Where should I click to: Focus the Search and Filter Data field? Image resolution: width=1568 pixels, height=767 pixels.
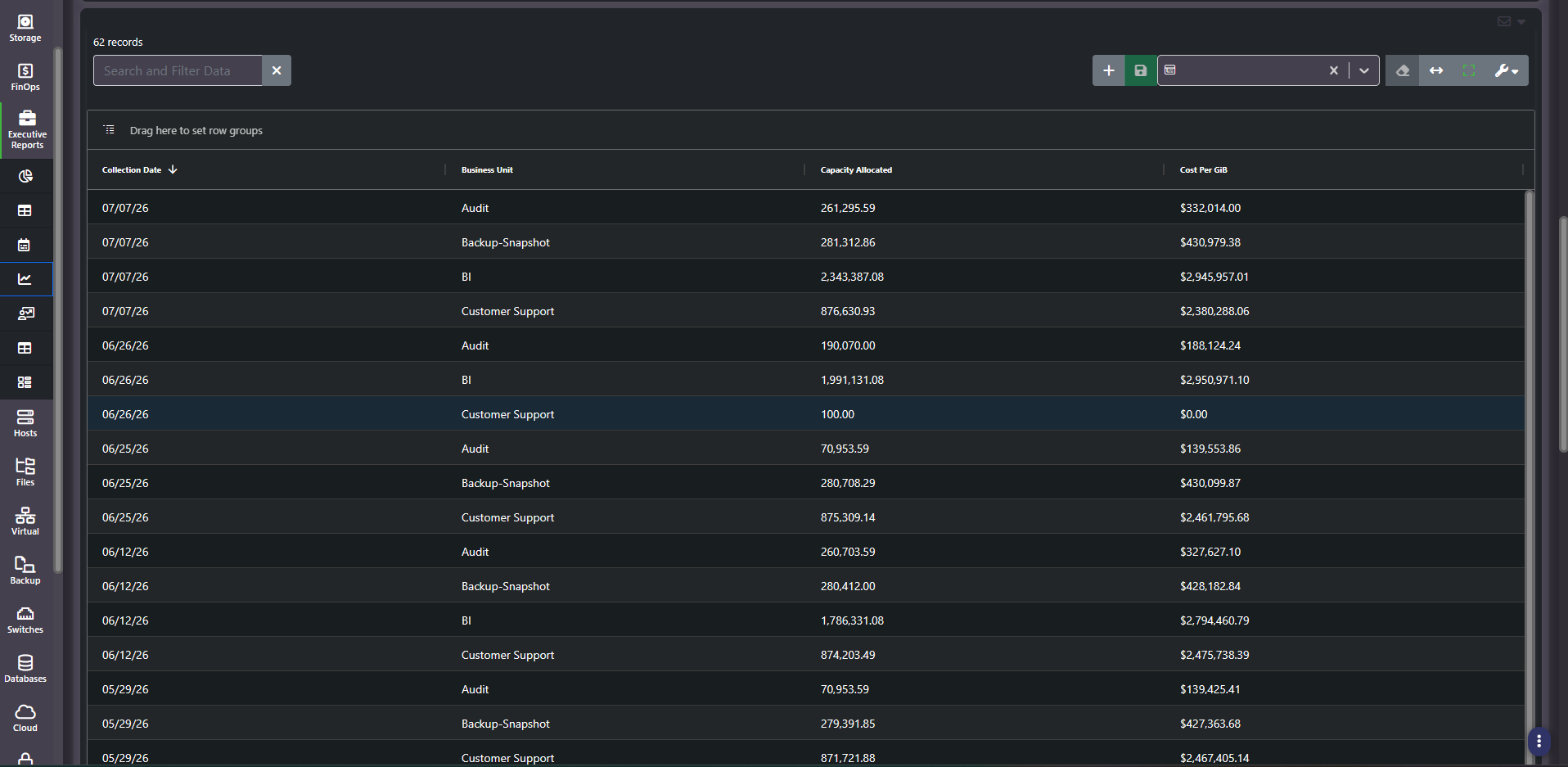pos(178,70)
